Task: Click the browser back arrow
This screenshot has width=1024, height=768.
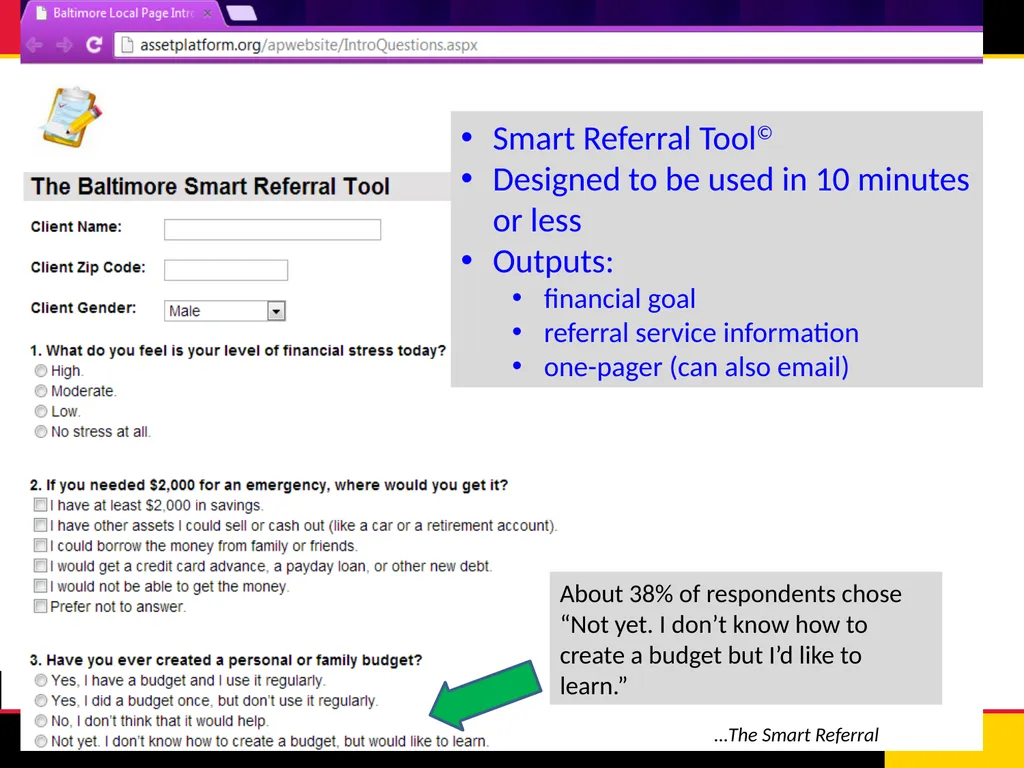Action: [x=35, y=45]
